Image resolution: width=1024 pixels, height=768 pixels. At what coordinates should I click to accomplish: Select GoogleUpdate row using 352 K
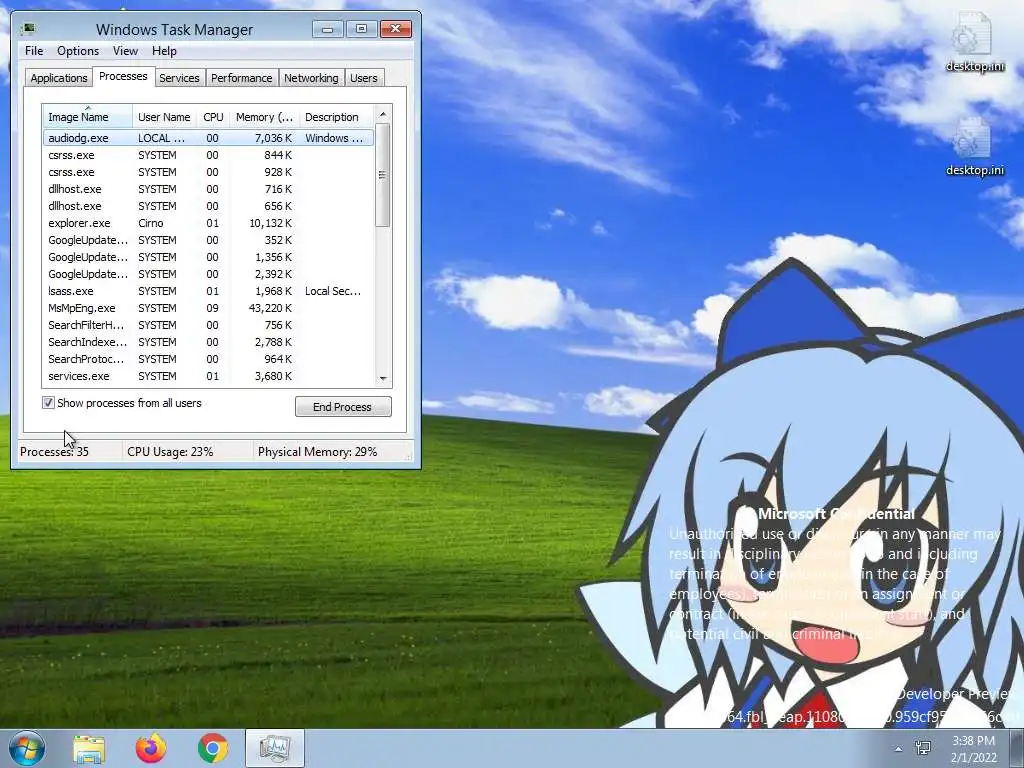click(x=208, y=240)
